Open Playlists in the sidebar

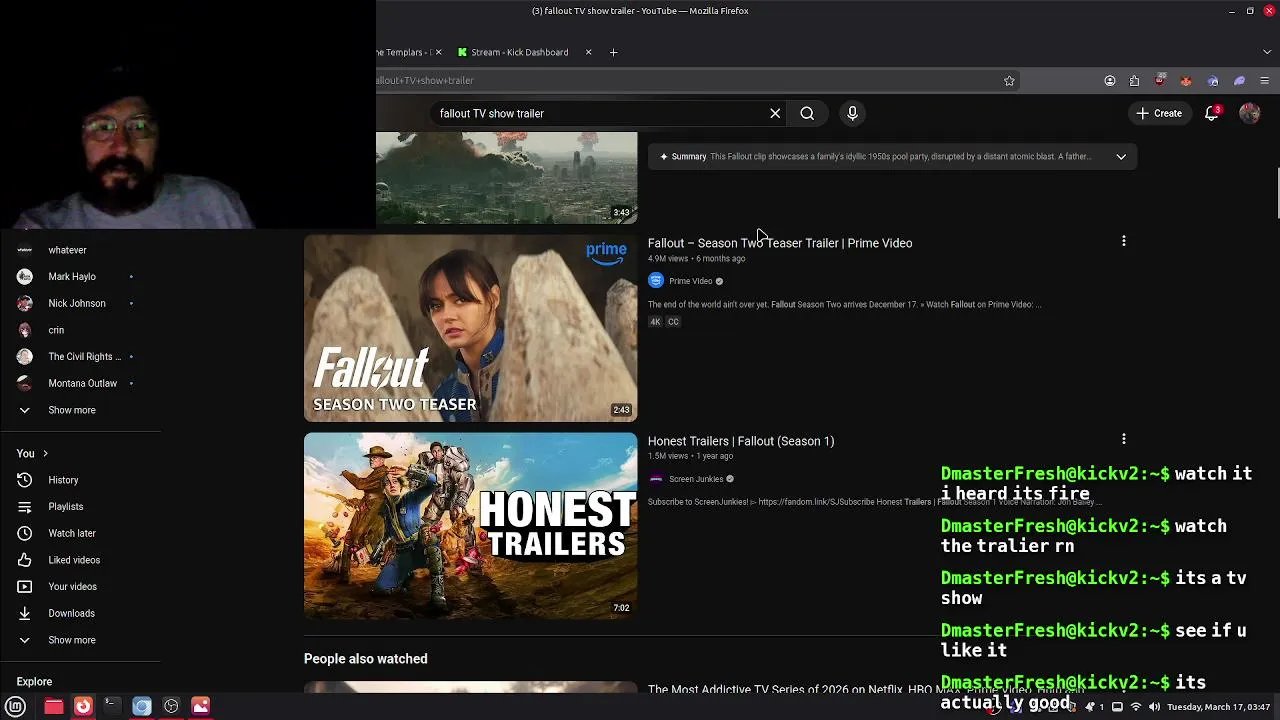pos(65,507)
